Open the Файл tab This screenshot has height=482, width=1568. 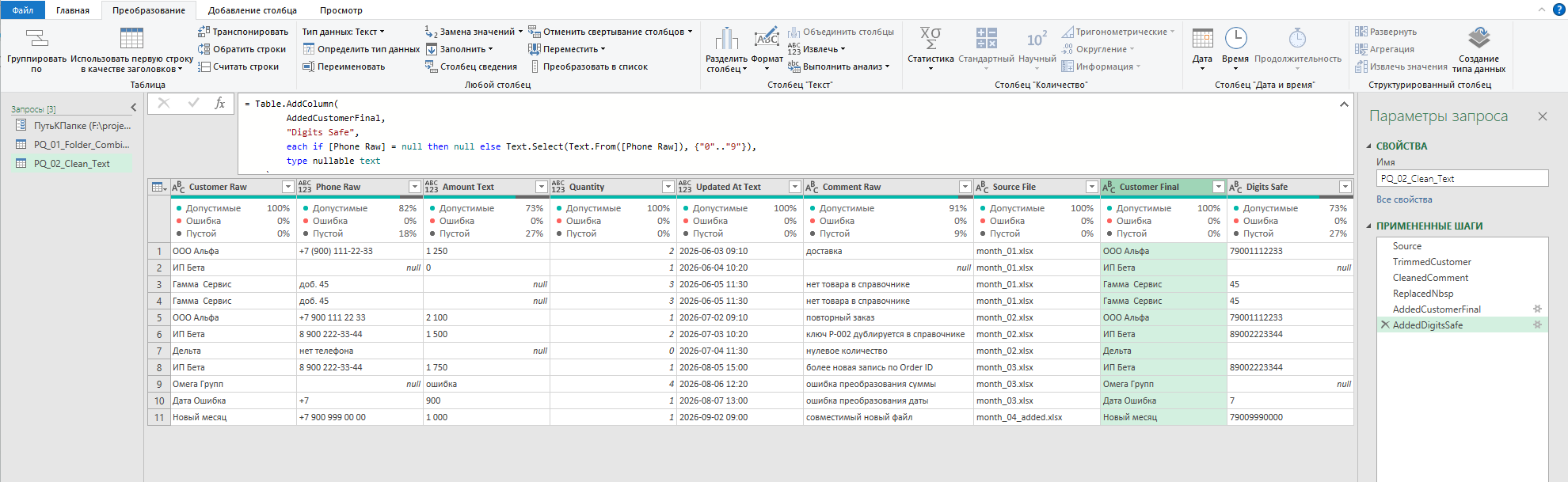click(x=23, y=10)
